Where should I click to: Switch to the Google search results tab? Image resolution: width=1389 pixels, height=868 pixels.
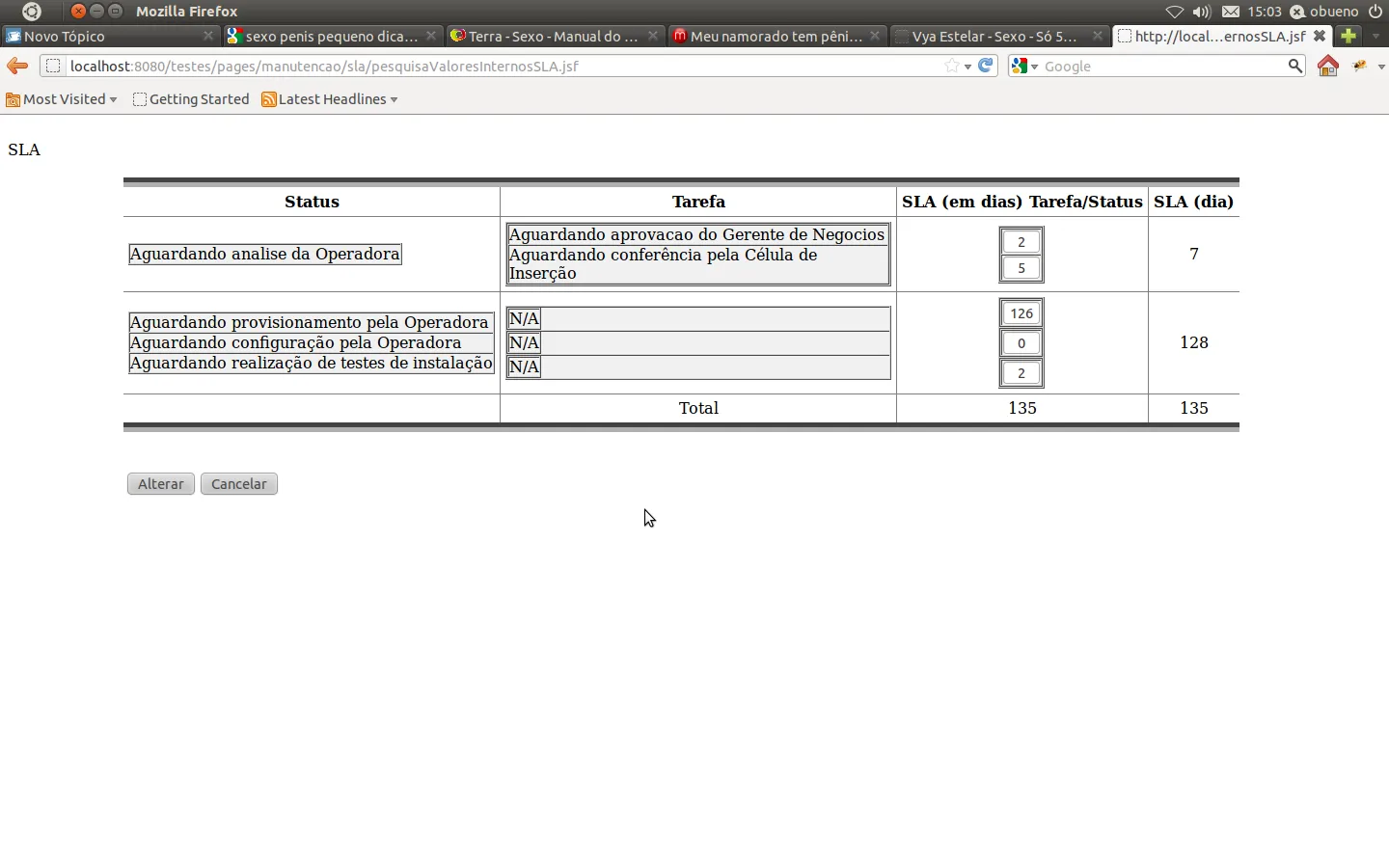332,36
